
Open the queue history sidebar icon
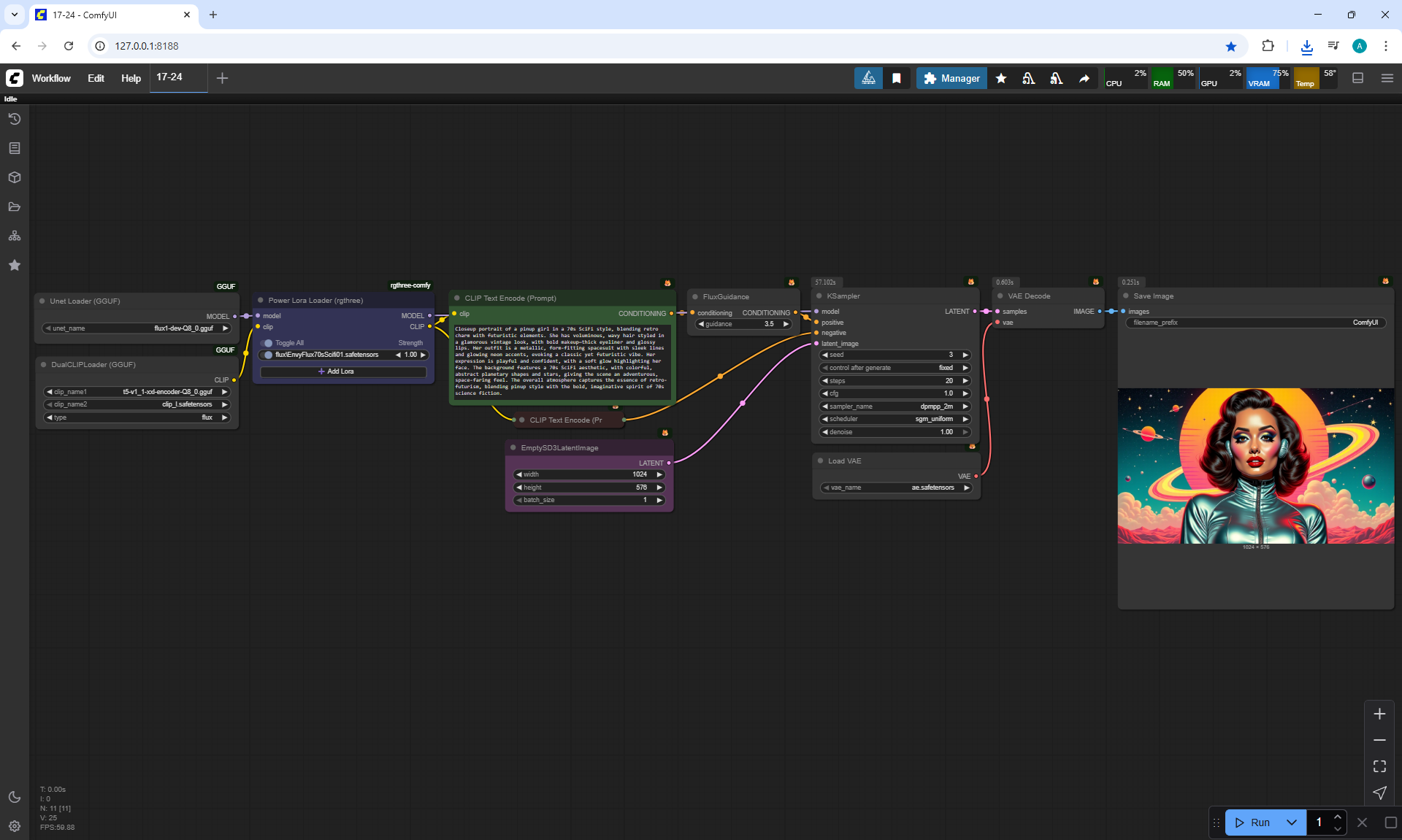click(x=15, y=119)
